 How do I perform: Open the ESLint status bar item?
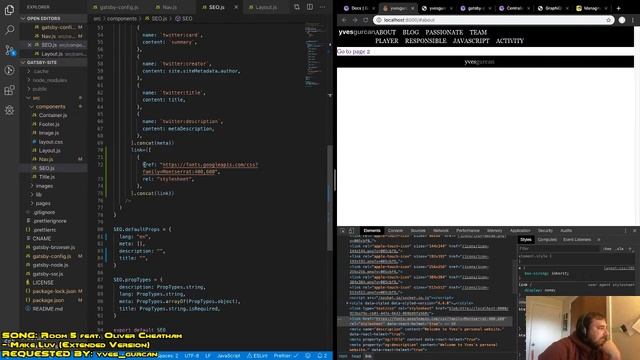pos(257,356)
